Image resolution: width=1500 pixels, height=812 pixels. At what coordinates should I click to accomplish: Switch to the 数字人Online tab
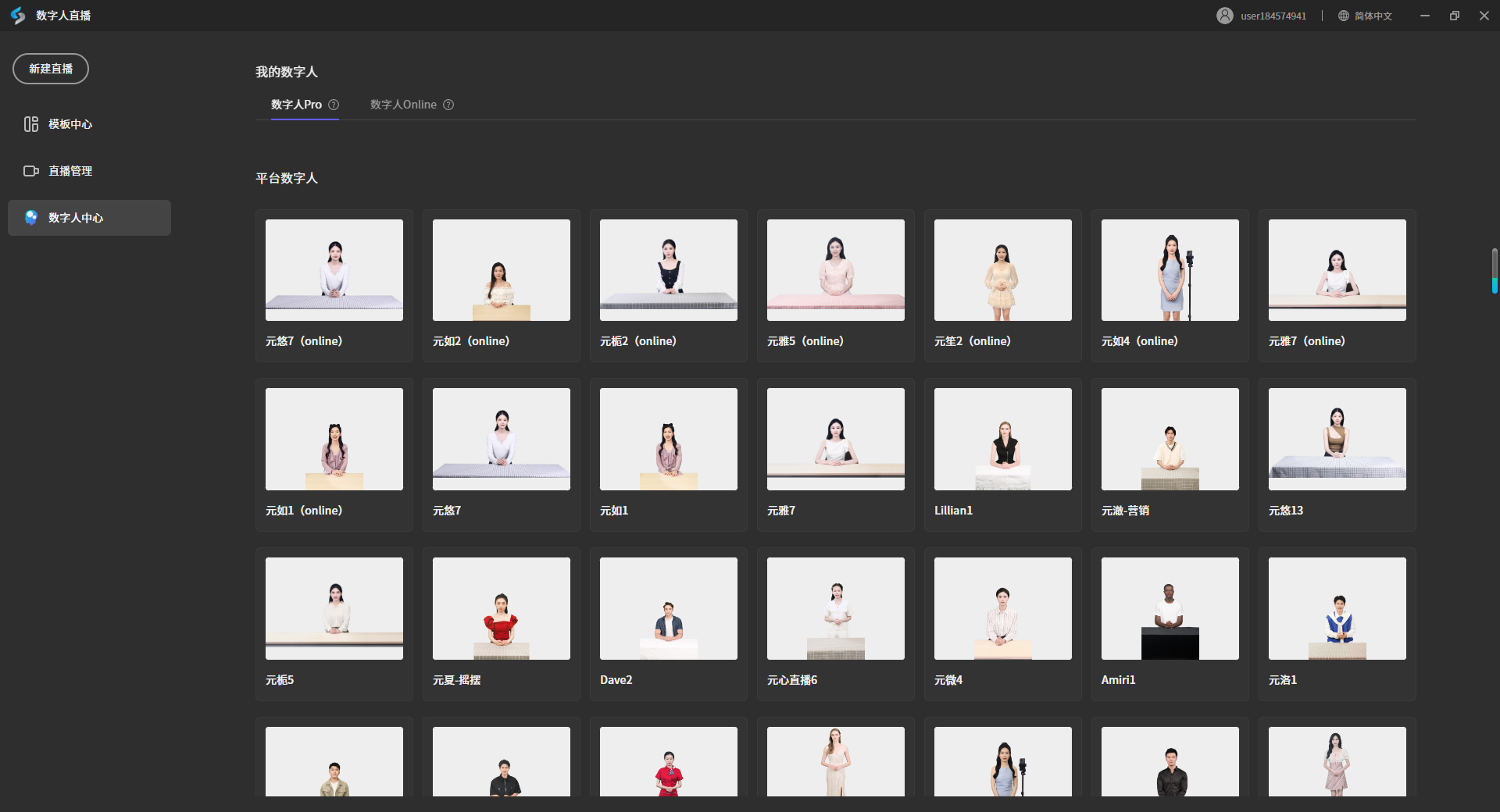tap(403, 105)
